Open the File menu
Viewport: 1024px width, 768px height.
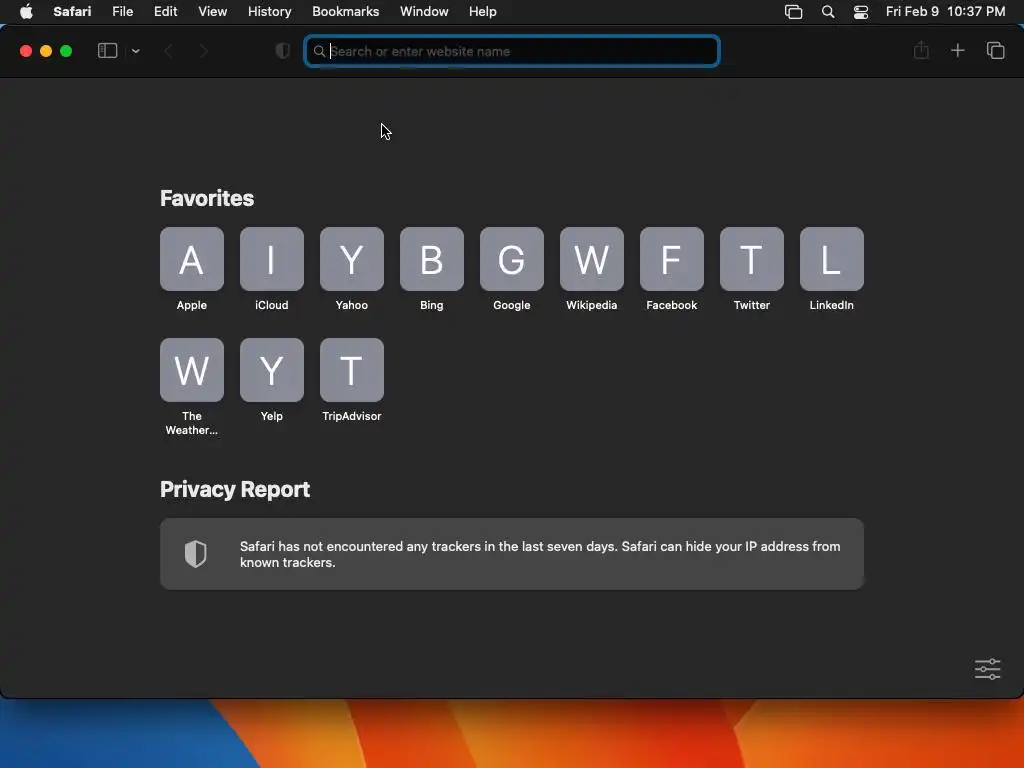pyautogui.click(x=123, y=12)
